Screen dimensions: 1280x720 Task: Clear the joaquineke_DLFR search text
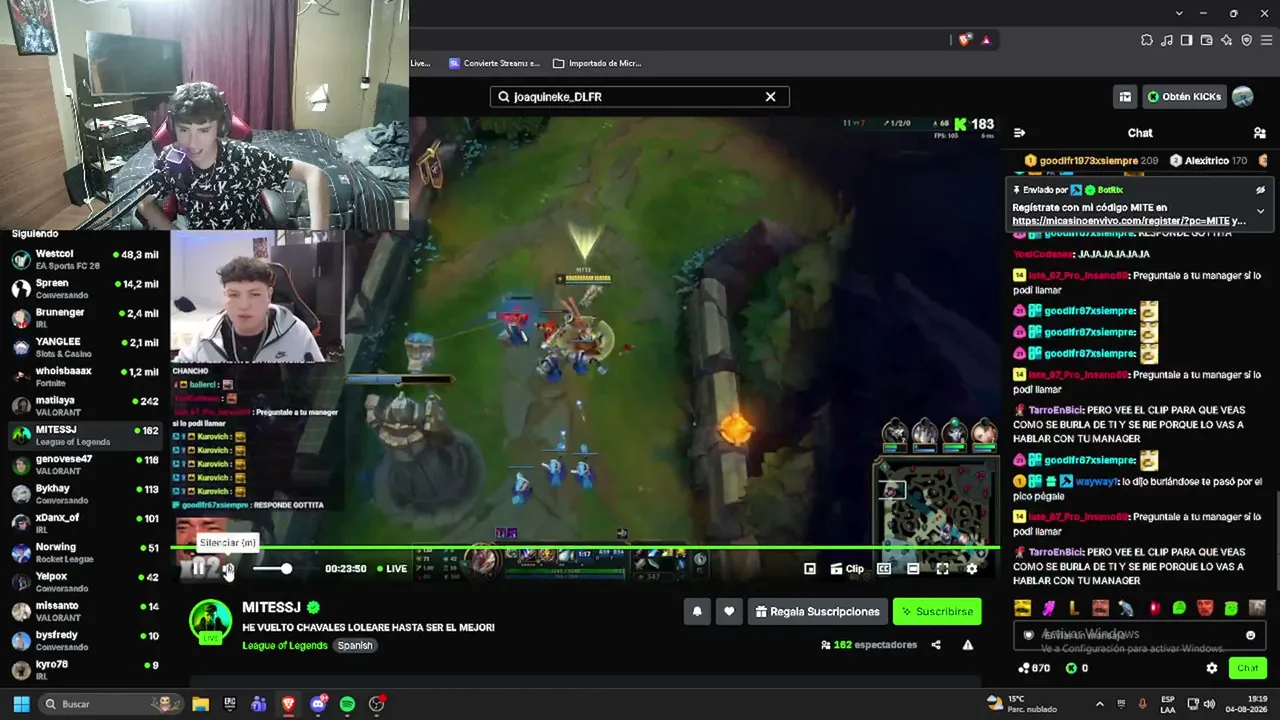click(770, 97)
